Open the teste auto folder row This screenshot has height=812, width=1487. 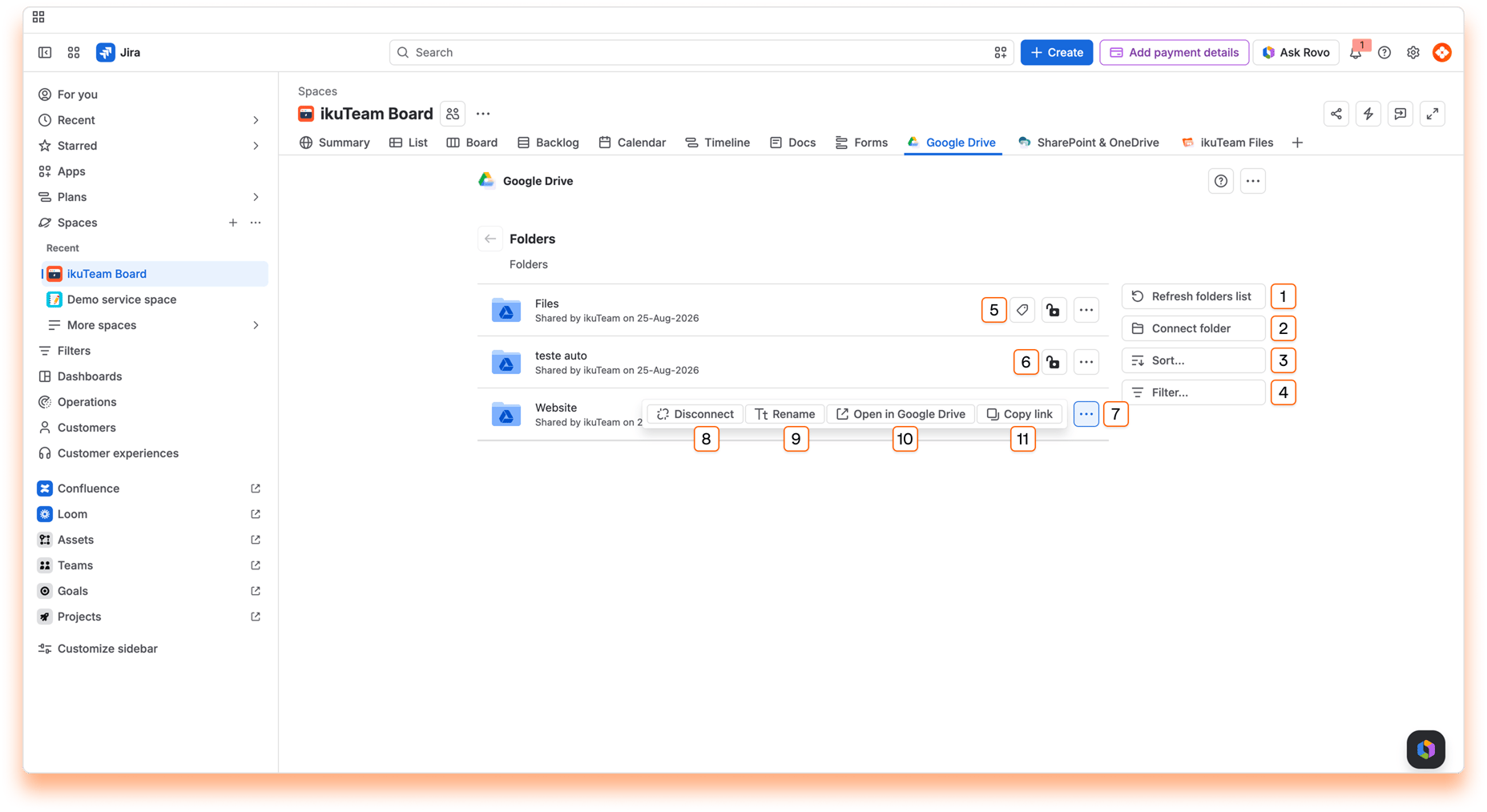[793, 362]
